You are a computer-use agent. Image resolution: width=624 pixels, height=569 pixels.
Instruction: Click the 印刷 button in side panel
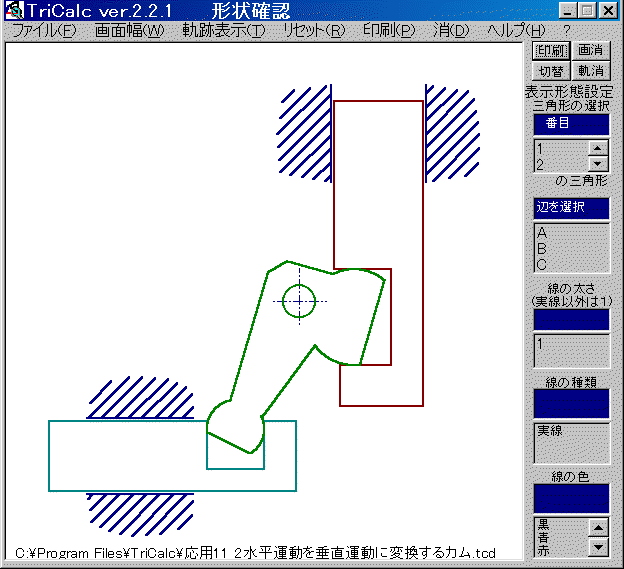[551, 51]
